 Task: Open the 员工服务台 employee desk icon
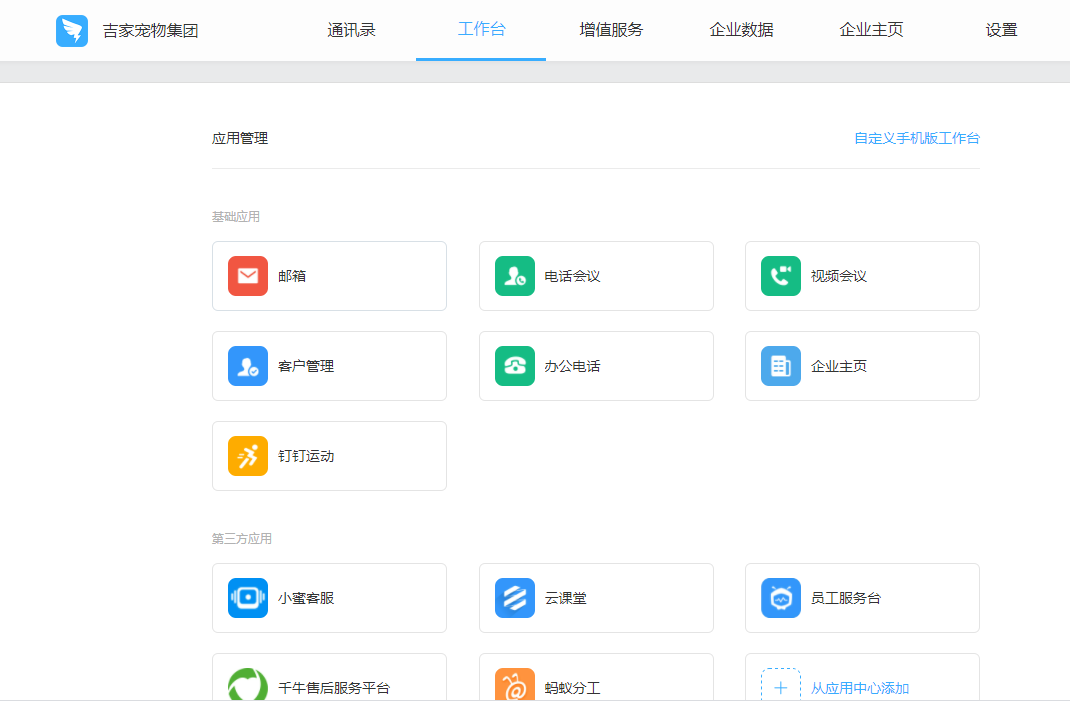pos(781,598)
